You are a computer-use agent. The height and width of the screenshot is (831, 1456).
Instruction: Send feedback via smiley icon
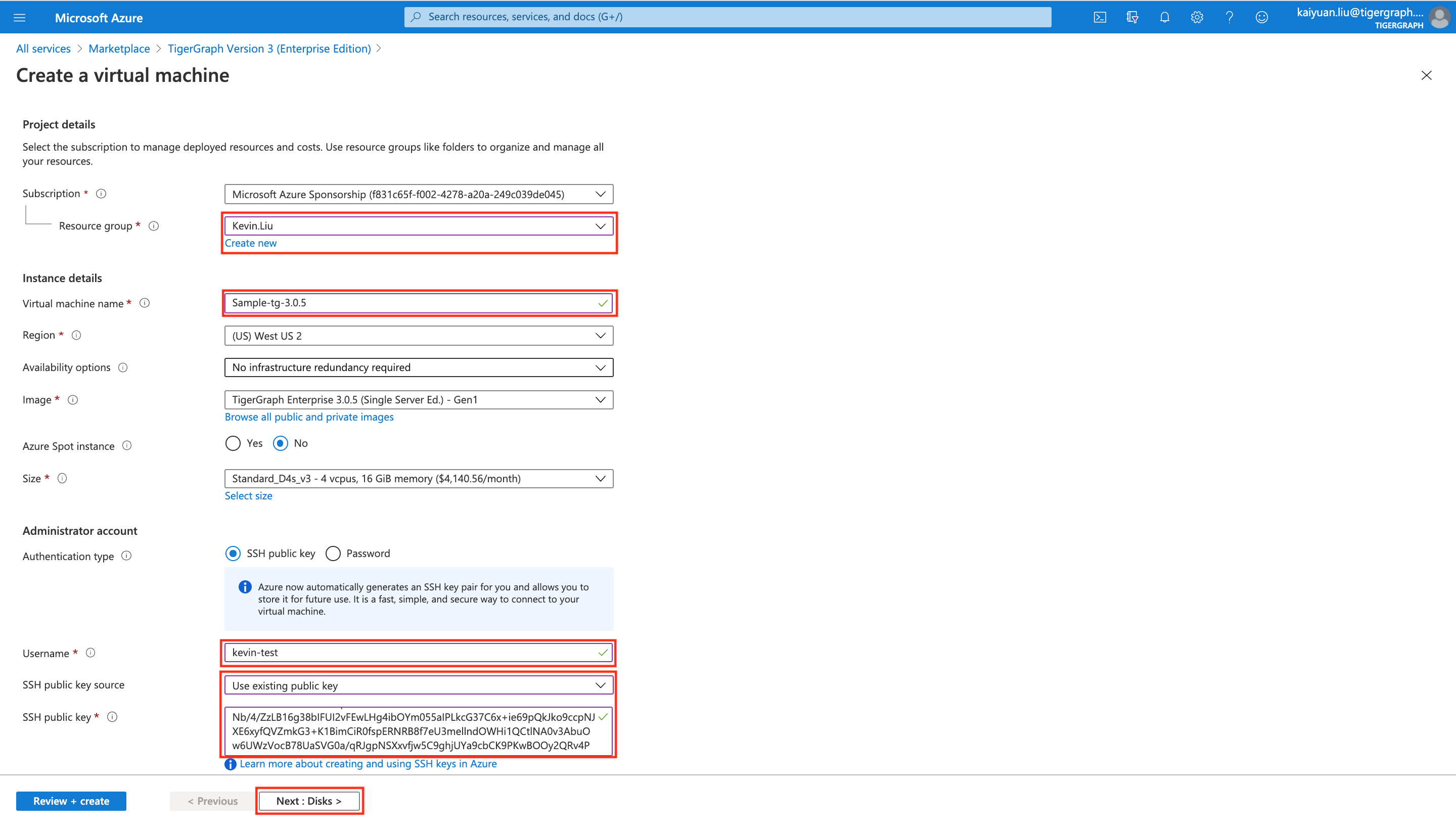[x=1262, y=17]
